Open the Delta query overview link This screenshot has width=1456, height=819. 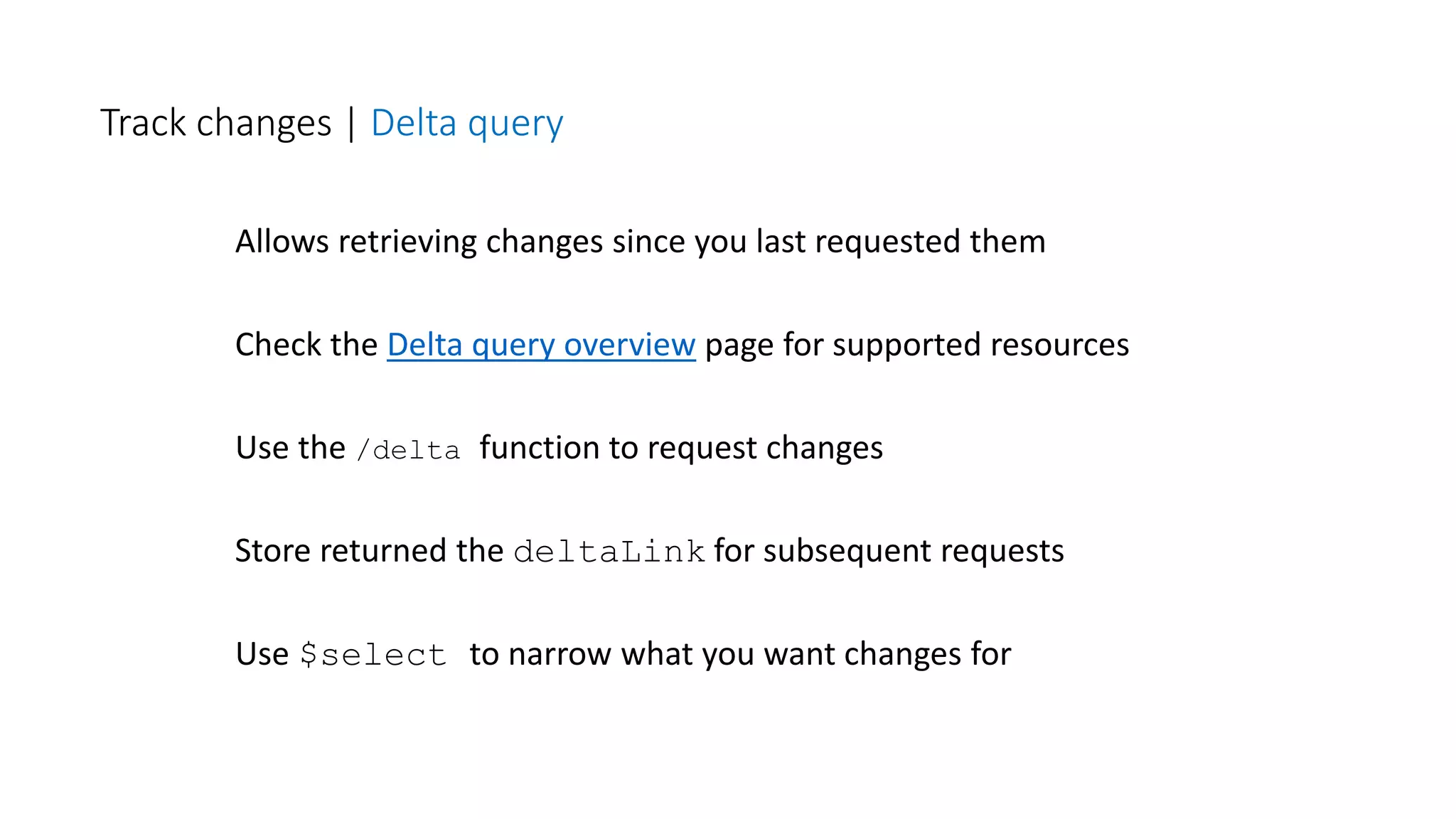click(x=541, y=346)
